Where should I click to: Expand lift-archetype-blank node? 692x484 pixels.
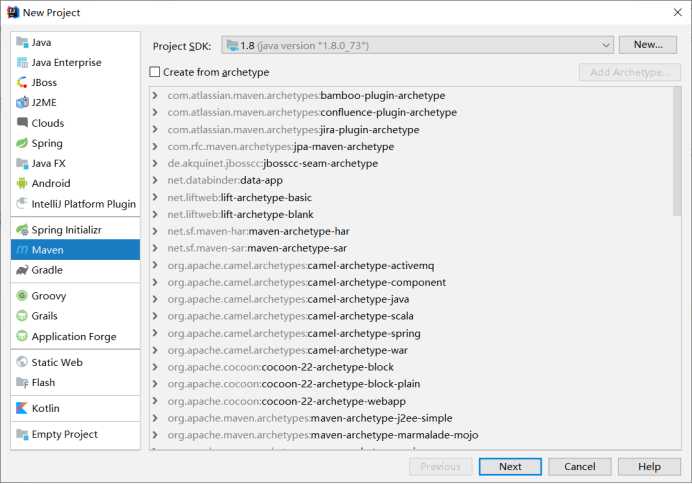pos(155,214)
